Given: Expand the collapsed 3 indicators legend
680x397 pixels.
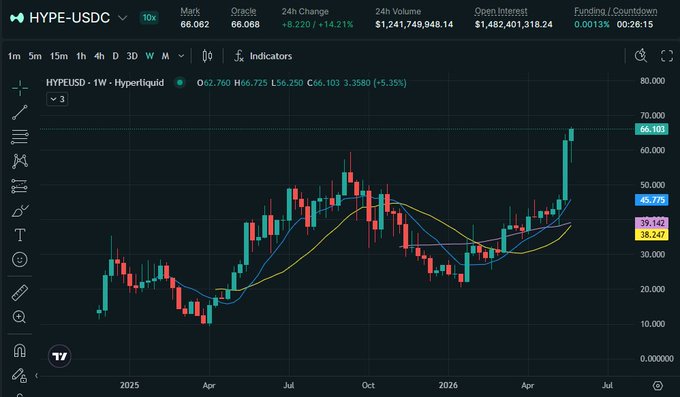Looking at the screenshot, I should click(57, 99).
